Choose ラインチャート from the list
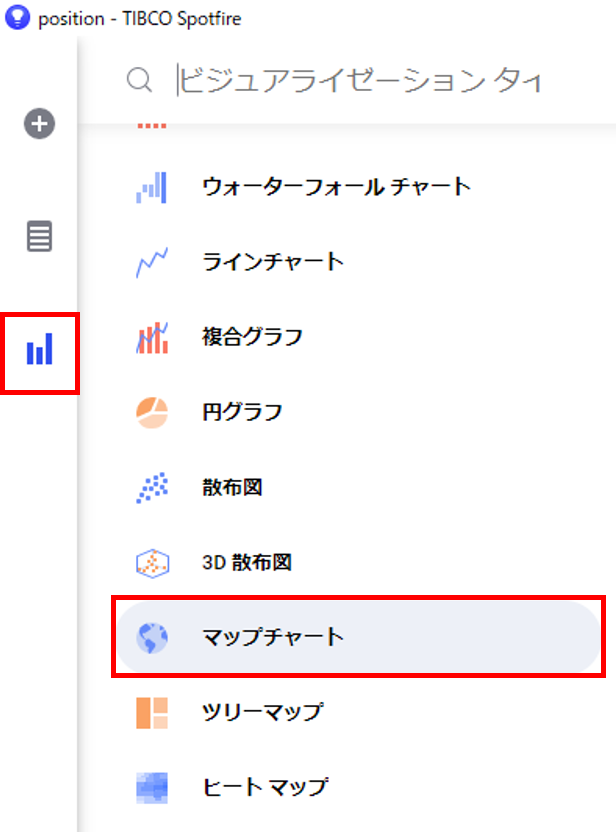The height and width of the screenshot is (832, 616). 273,262
